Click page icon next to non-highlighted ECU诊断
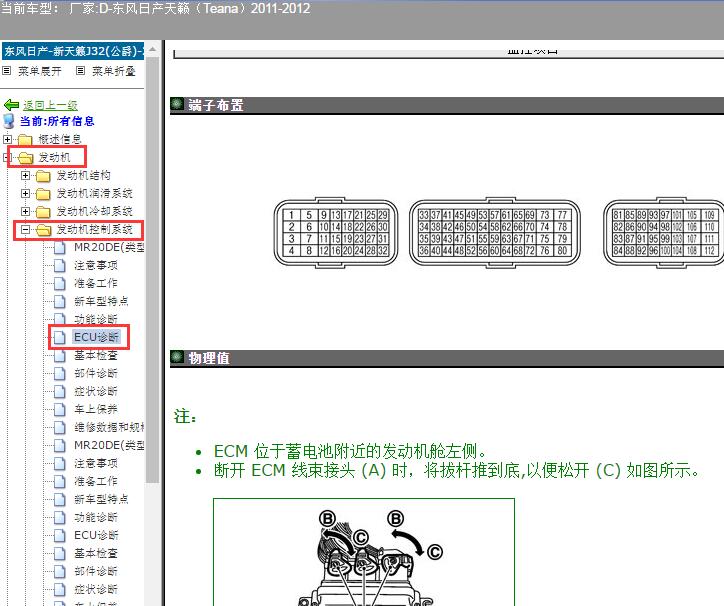Screen dimensions: 724x606 tap(60, 536)
